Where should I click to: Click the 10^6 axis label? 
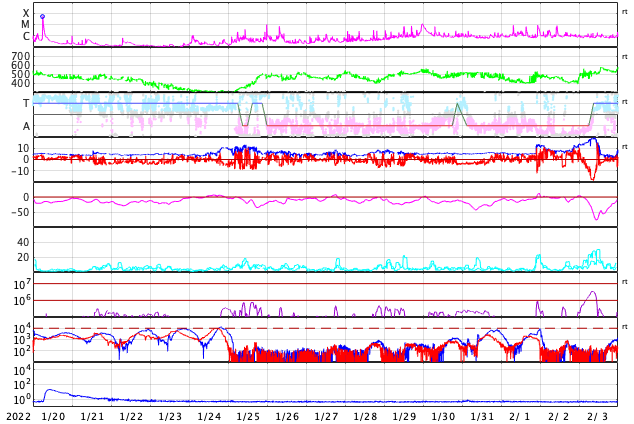(x=22, y=301)
